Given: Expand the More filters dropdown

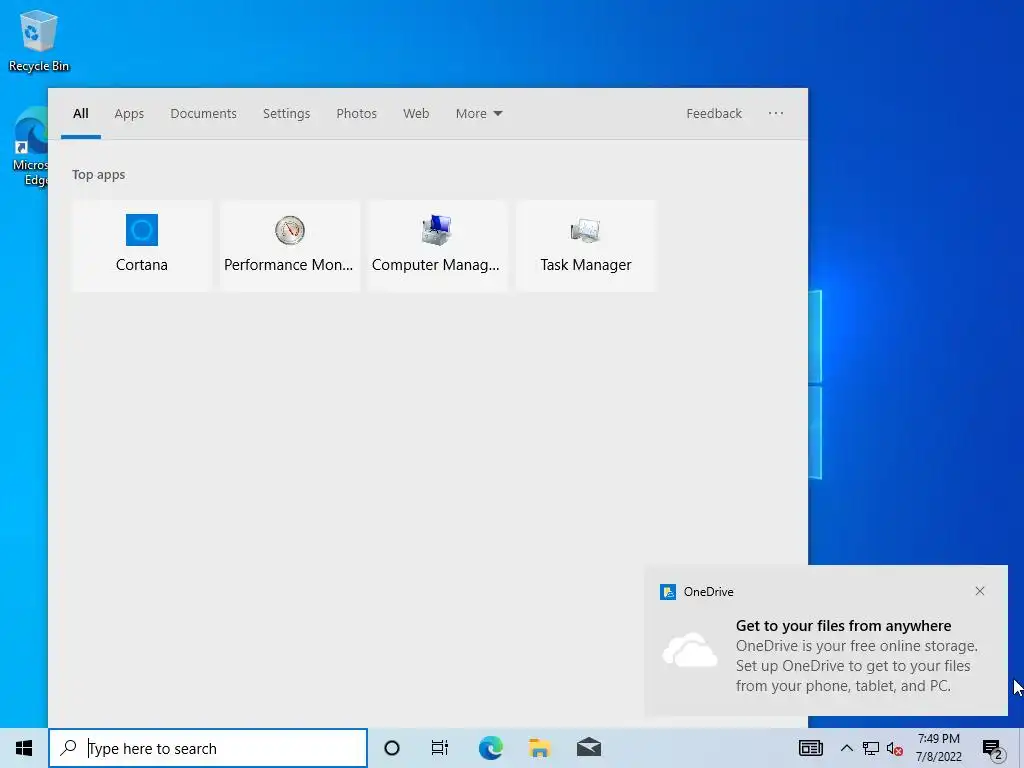Looking at the screenshot, I should (x=479, y=114).
